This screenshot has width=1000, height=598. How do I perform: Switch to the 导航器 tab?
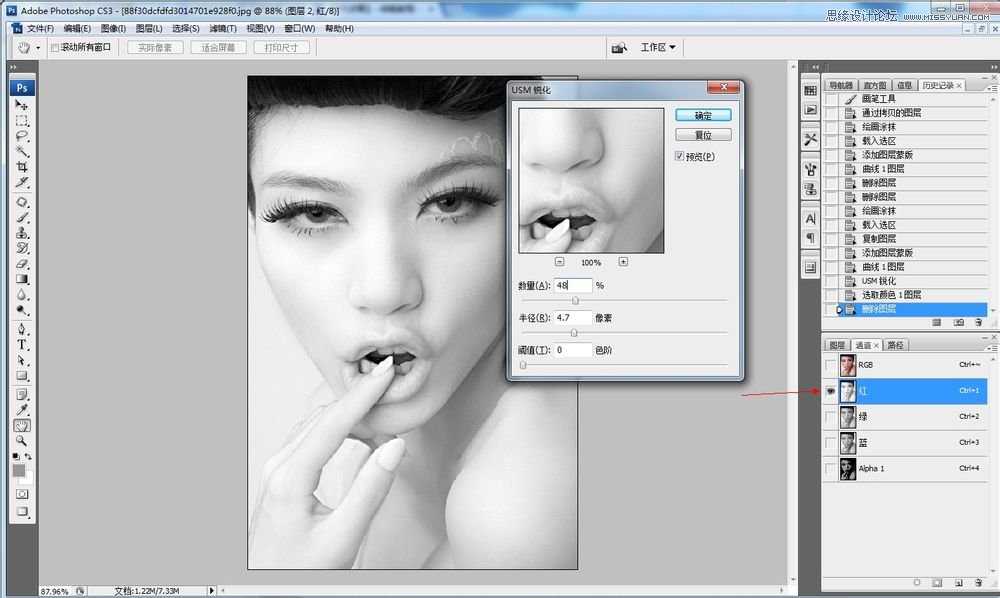pos(841,85)
